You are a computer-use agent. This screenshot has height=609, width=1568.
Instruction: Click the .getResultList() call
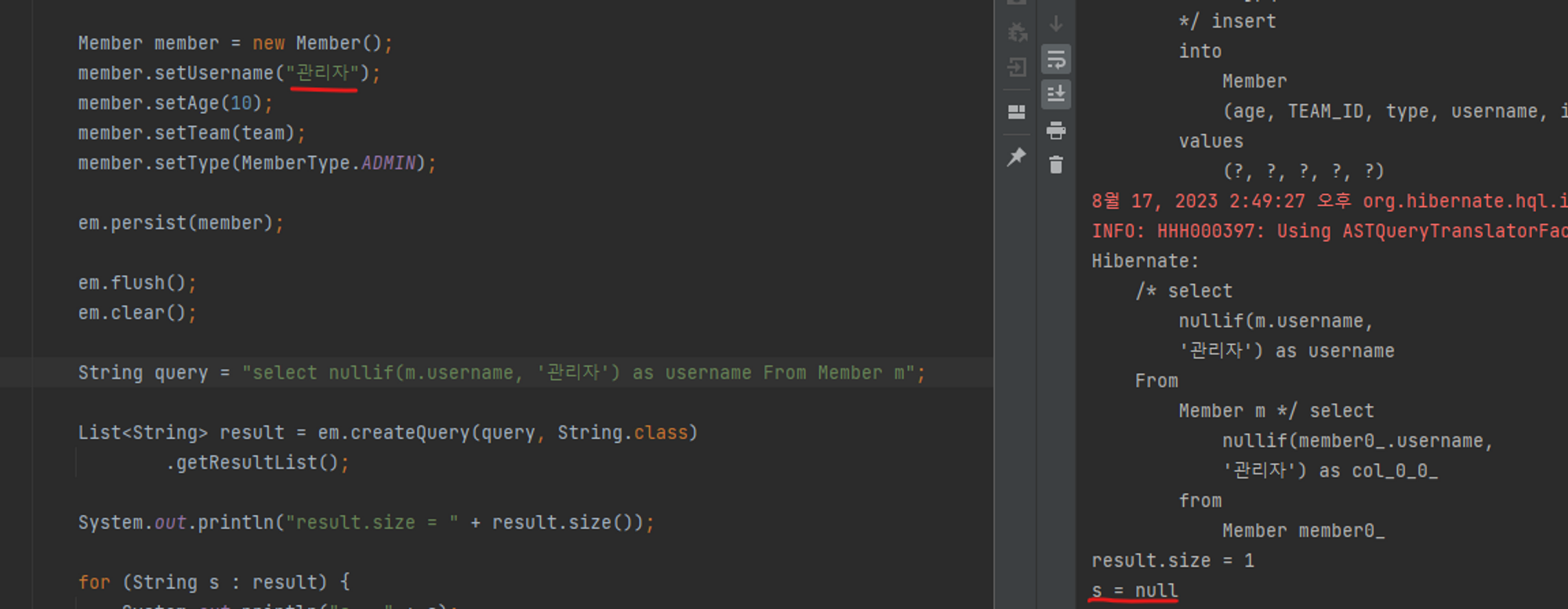(x=257, y=463)
